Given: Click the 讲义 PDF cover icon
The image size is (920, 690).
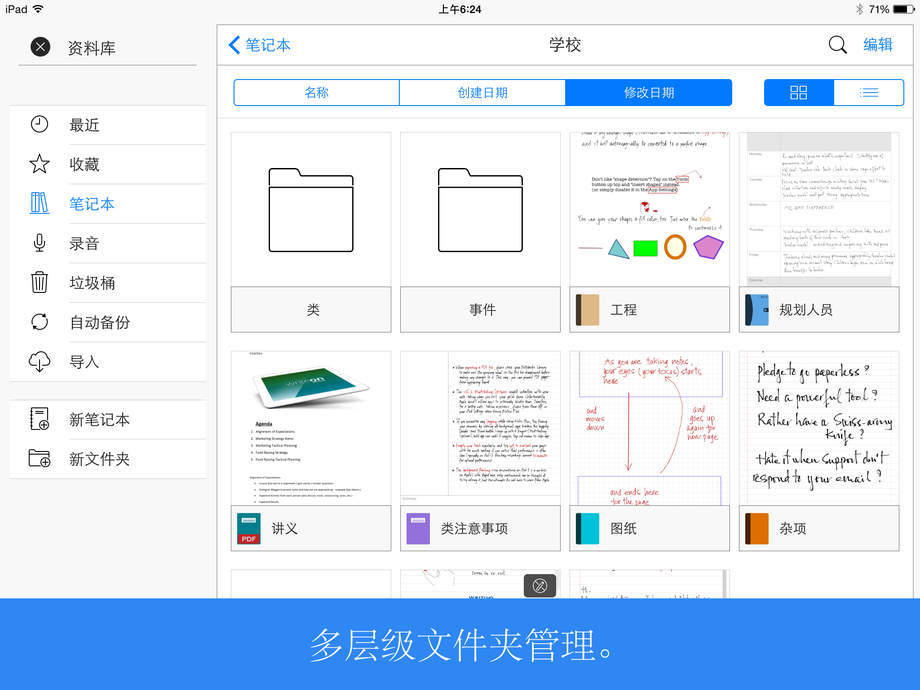Looking at the screenshot, I should click(249, 529).
